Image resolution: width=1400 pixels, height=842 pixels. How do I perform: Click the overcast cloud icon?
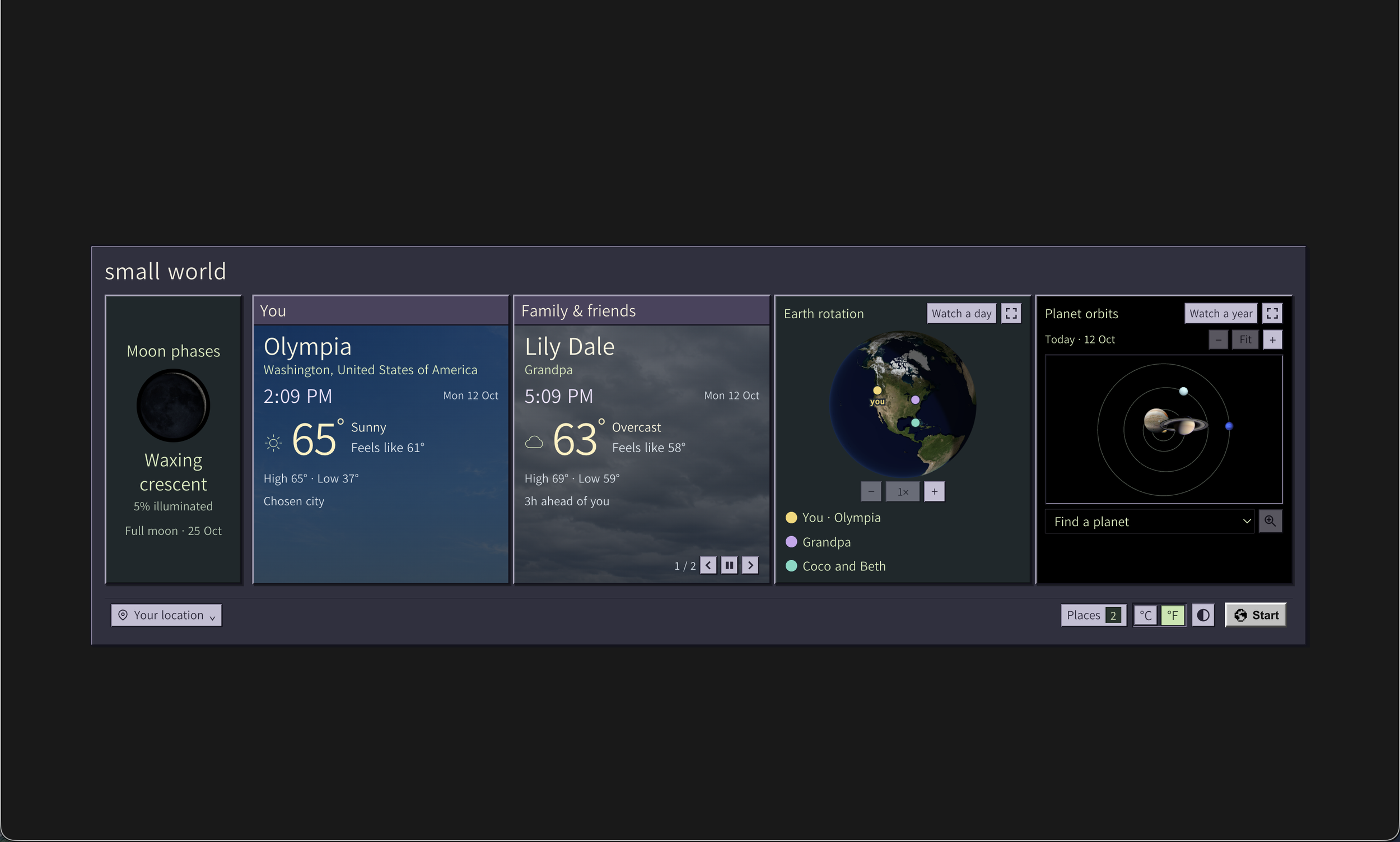tap(534, 442)
